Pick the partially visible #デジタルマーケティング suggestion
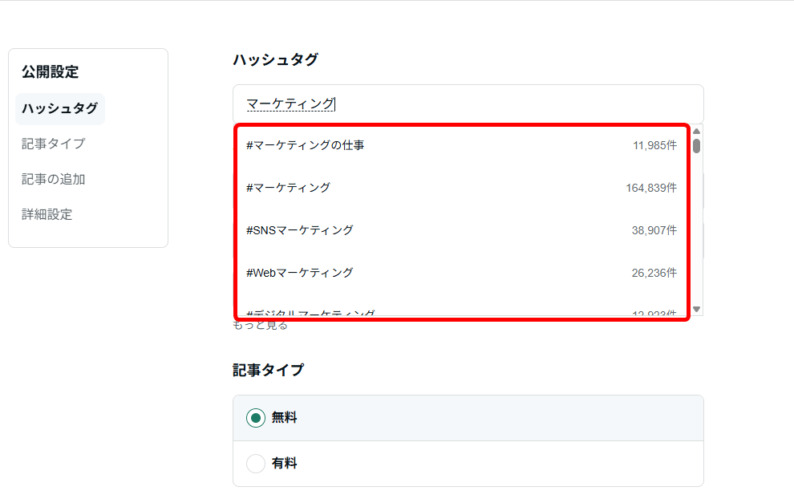The width and height of the screenshot is (794, 499). tap(310, 312)
